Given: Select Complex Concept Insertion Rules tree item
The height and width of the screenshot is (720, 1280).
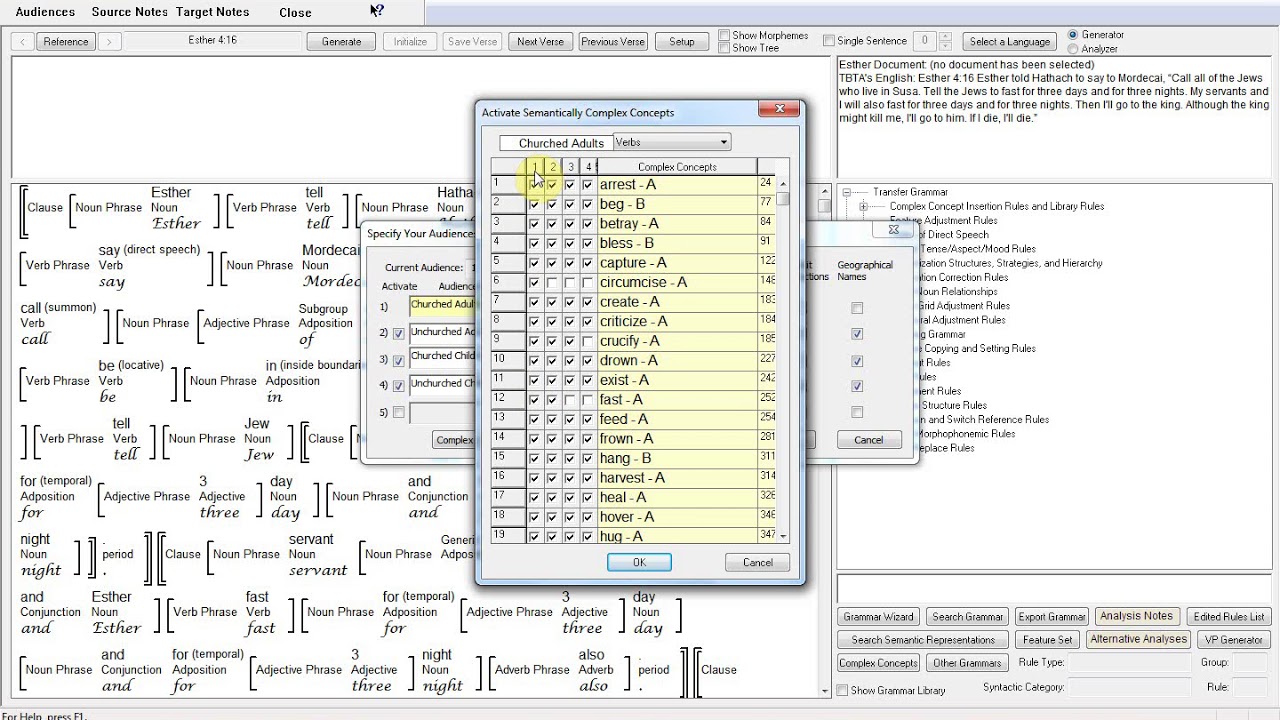Looking at the screenshot, I should 997,206.
